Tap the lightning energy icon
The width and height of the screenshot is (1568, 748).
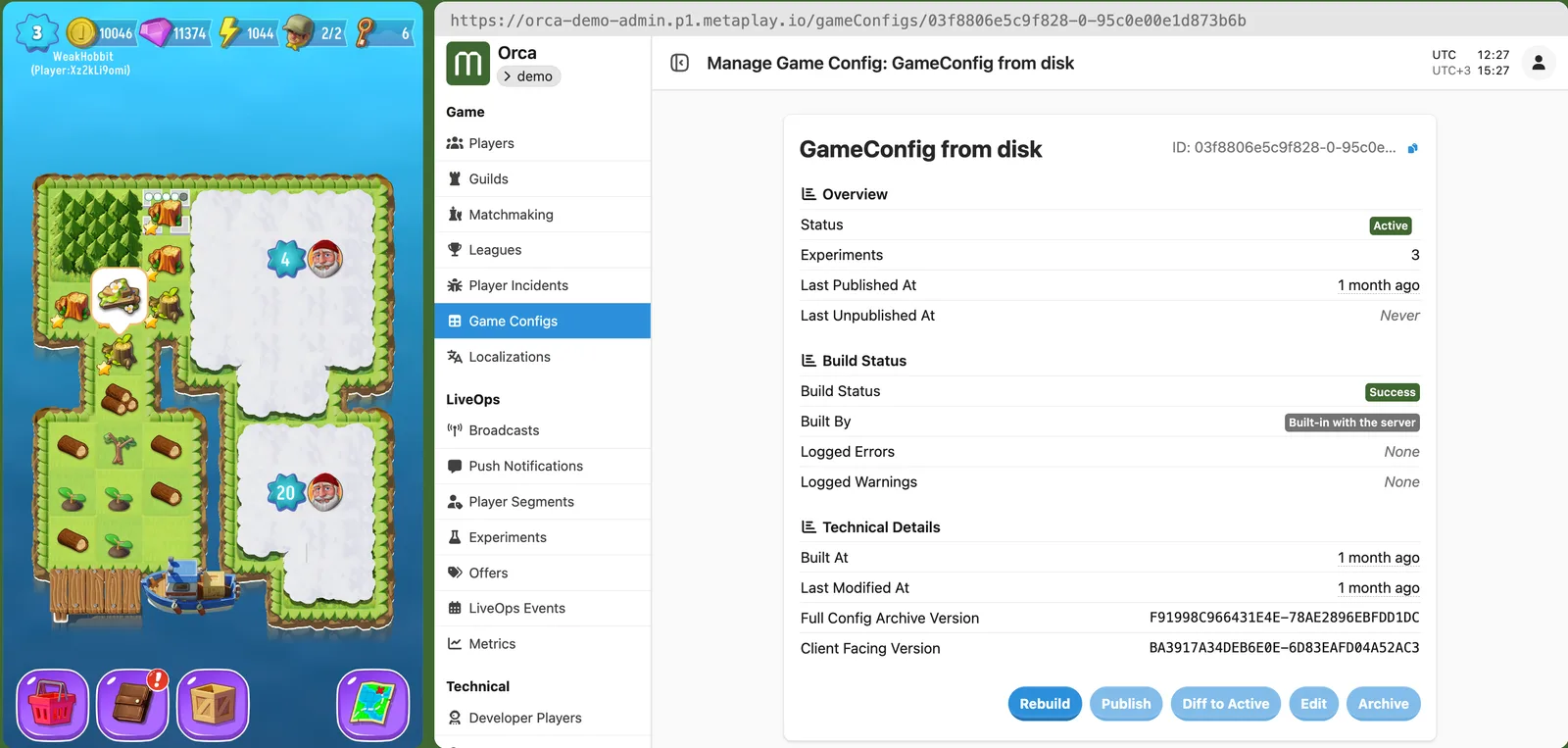pyautogui.click(x=228, y=32)
